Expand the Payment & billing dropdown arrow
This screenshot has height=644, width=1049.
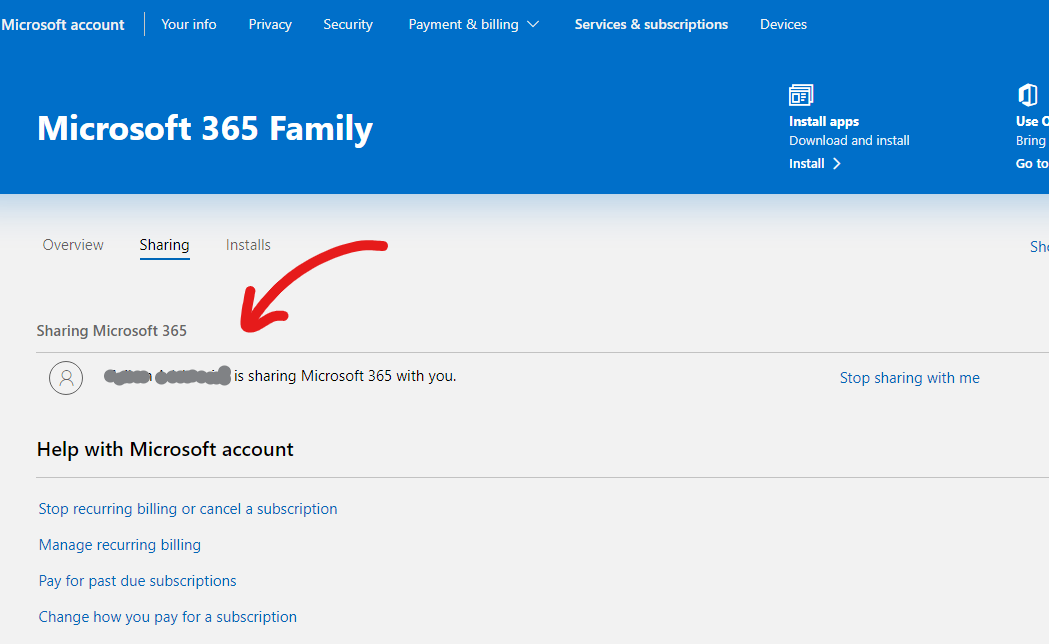pos(533,25)
